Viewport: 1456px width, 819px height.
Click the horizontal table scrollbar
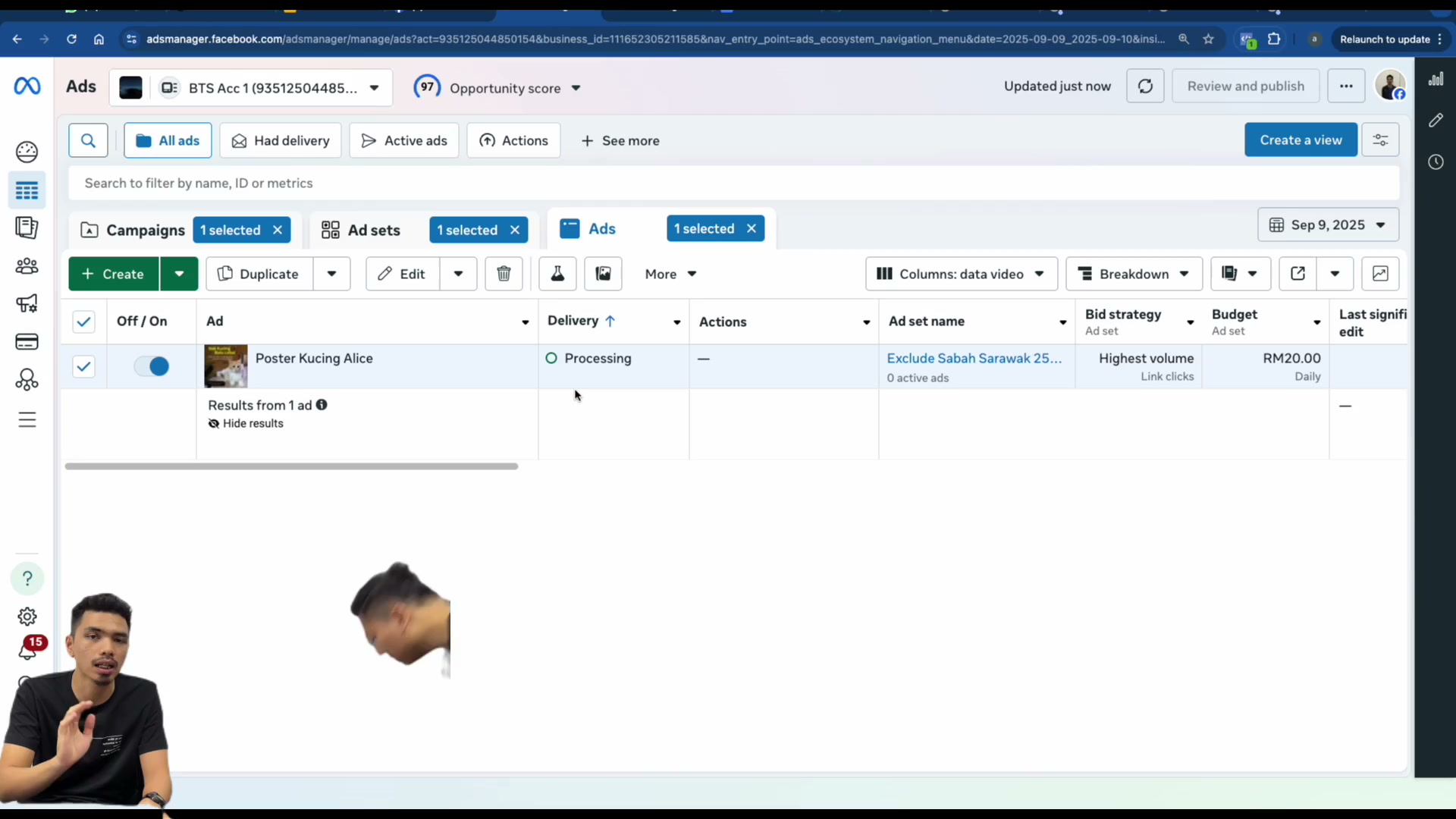(x=291, y=466)
